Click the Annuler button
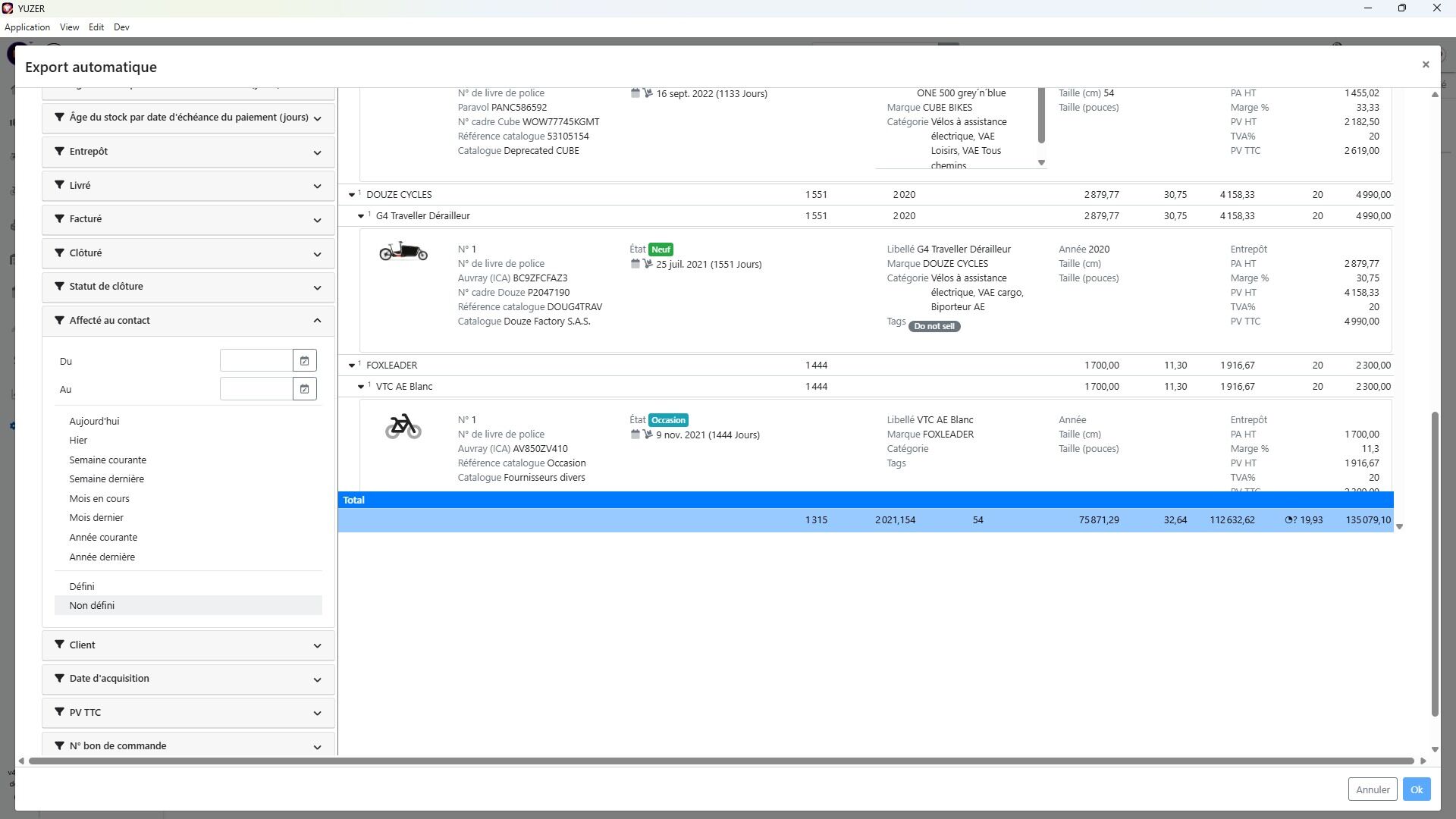The height and width of the screenshot is (819, 1456). click(x=1373, y=789)
